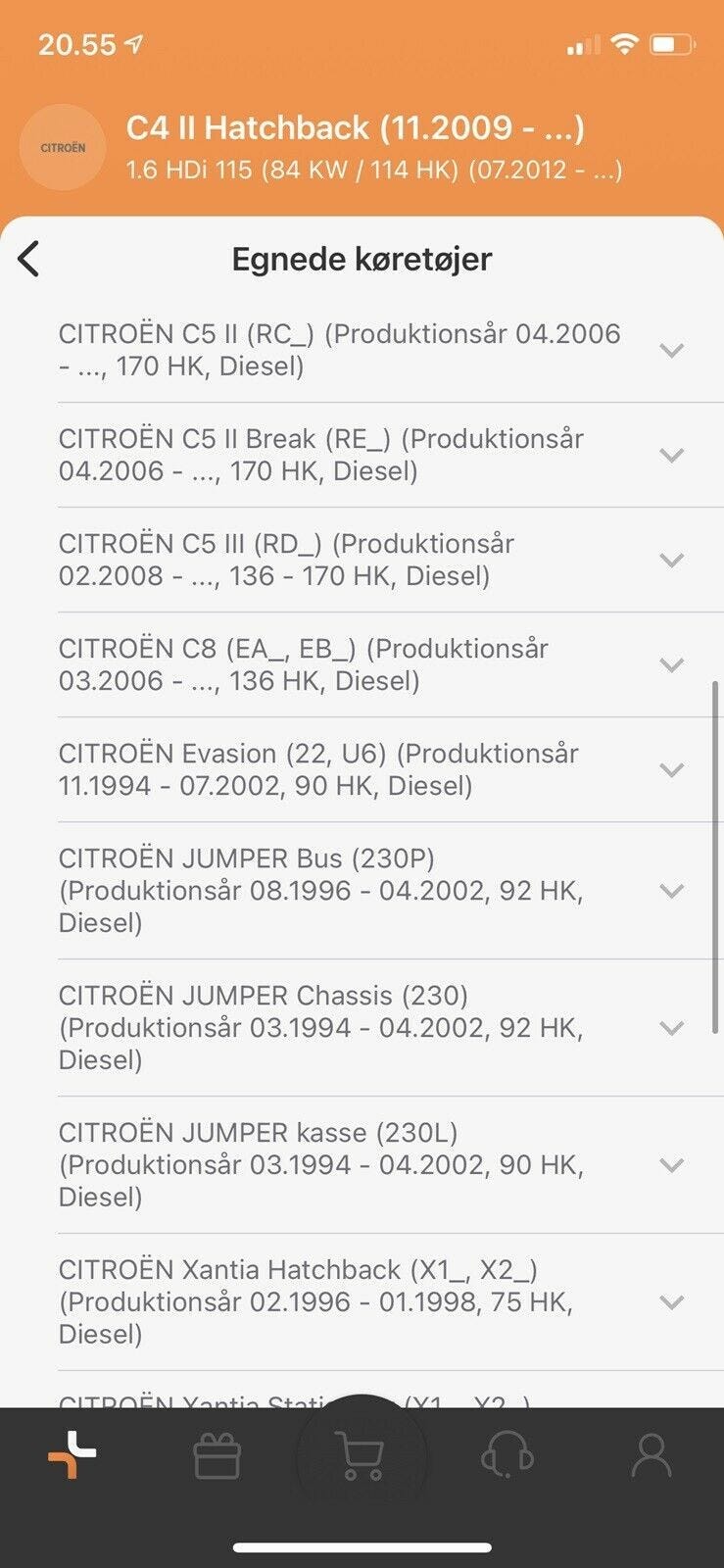Expand CITROËN Xantia Hatchback chevron
The image size is (724, 1568).
[671, 1302]
